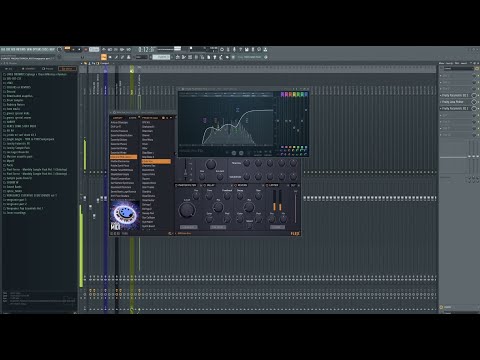Viewport: 480px width, 360px height.
Task: Click the tempo display in the transport
Action: point(94,49)
